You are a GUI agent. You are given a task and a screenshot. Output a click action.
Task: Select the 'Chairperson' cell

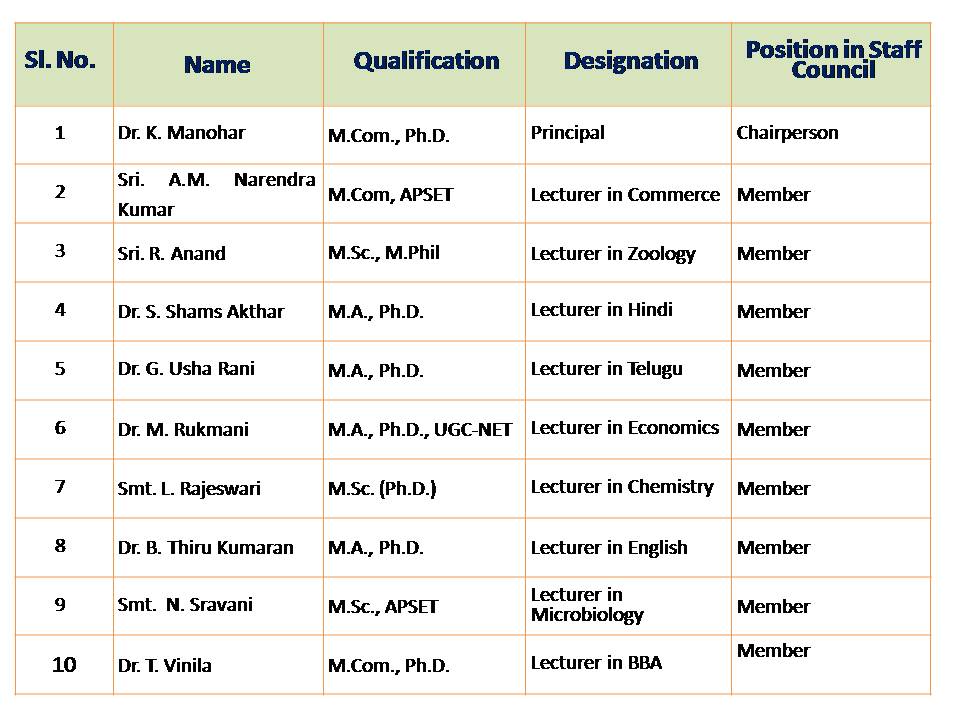click(x=787, y=133)
